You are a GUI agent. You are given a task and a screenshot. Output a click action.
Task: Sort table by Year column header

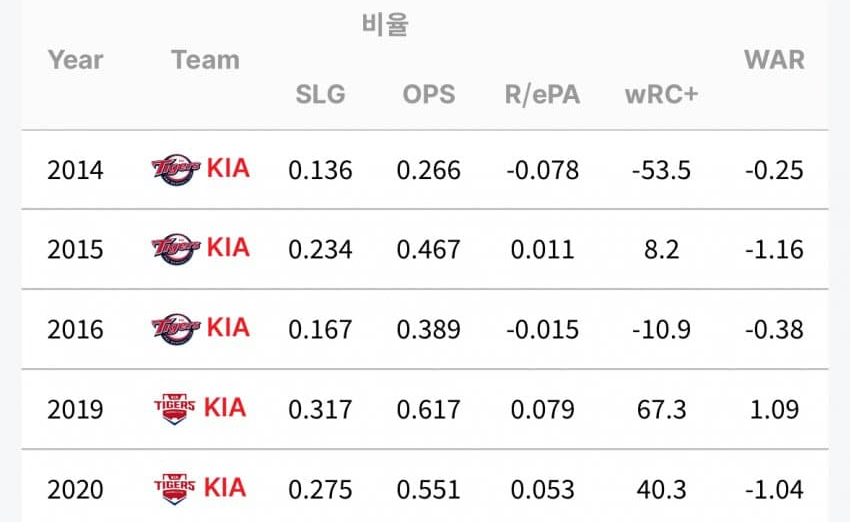(75, 60)
